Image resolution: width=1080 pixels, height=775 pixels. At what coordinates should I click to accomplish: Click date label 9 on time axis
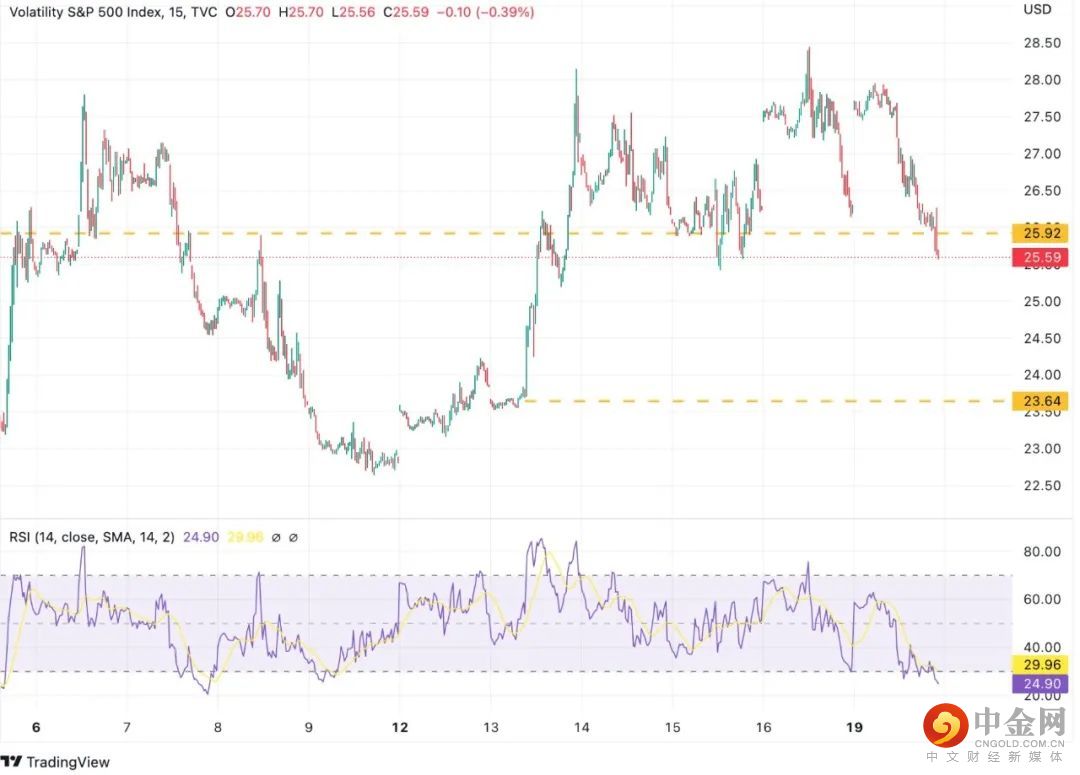pos(309,727)
